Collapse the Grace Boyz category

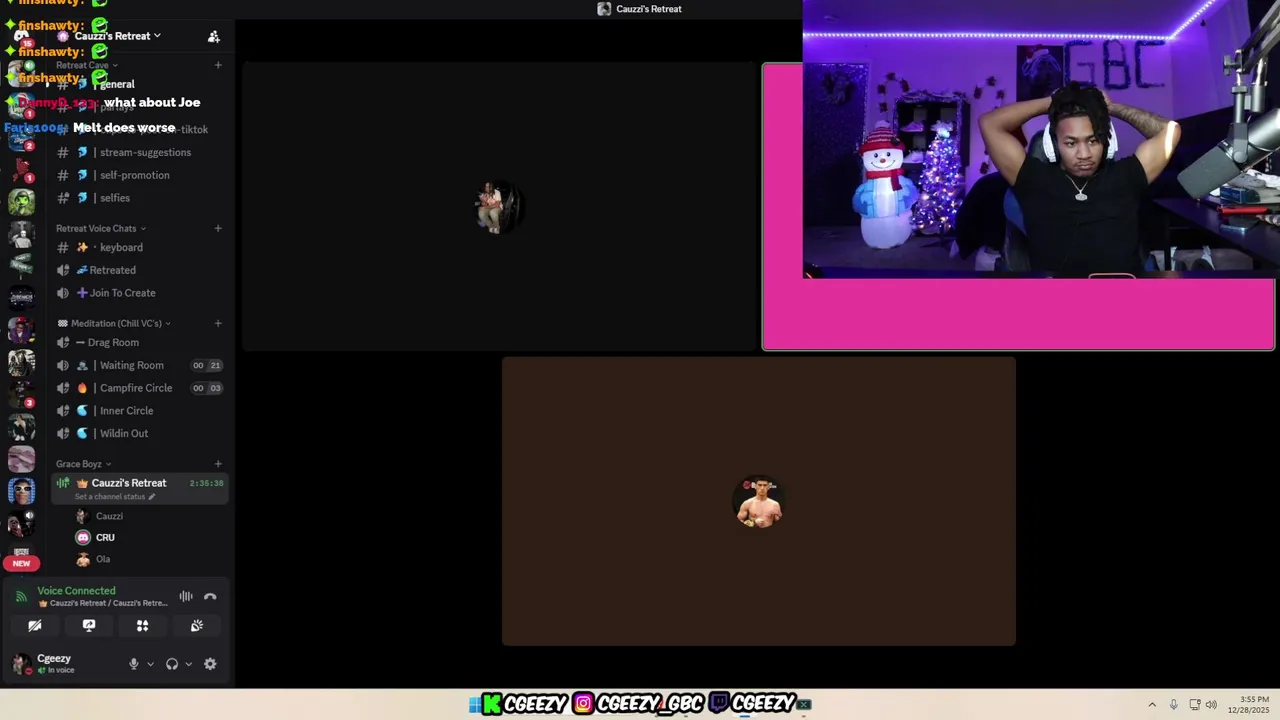point(83,464)
